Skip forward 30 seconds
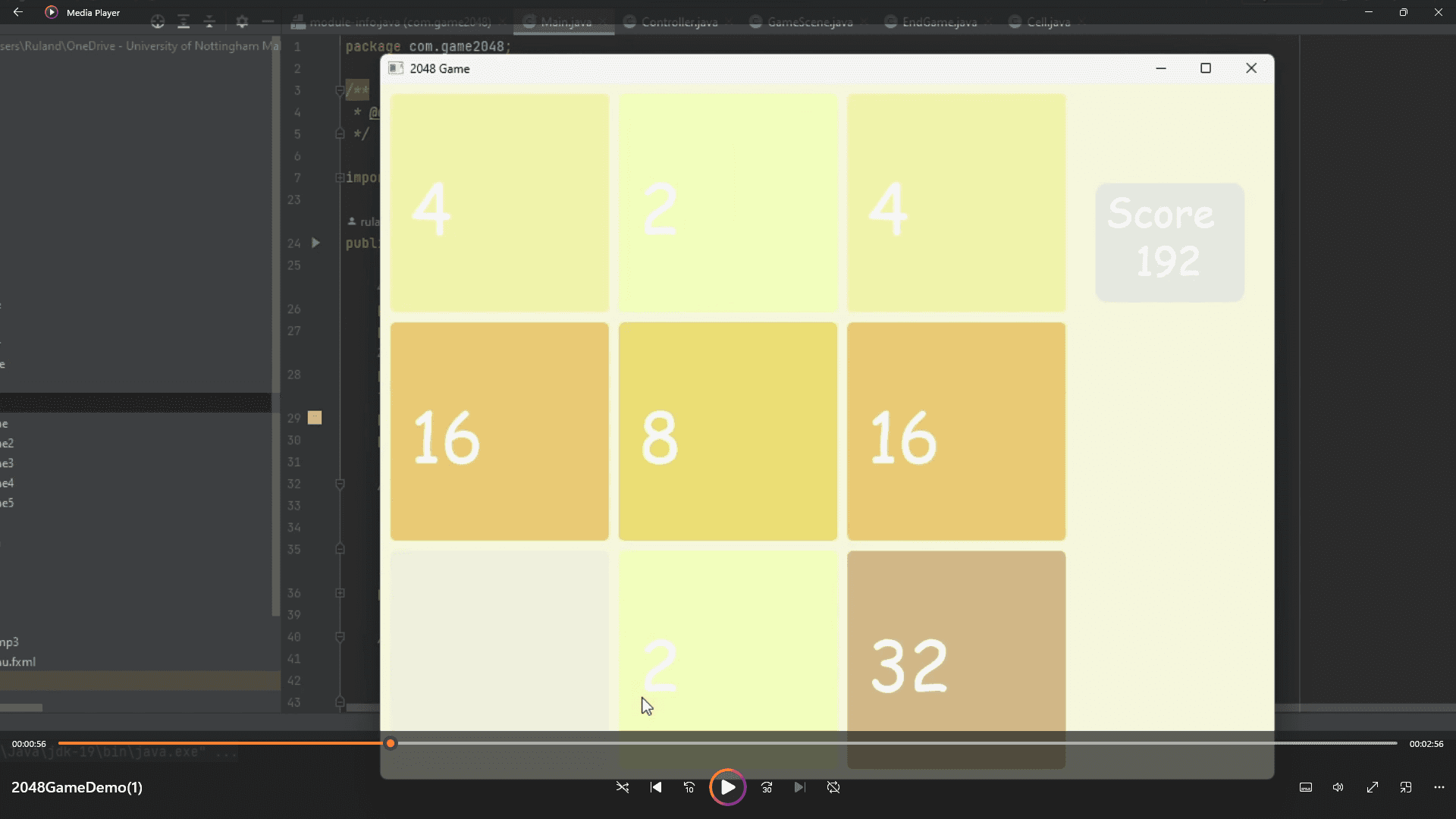1456x819 pixels. [767, 787]
